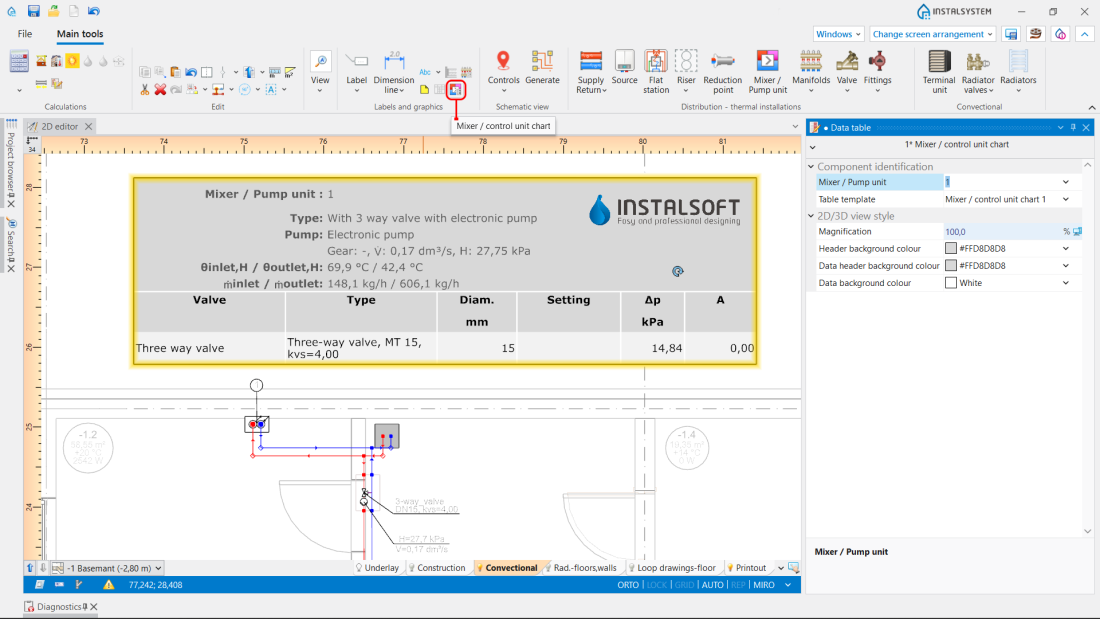Click the warning triangle in status bar
1100x619 pixels.
pos(109,585)
